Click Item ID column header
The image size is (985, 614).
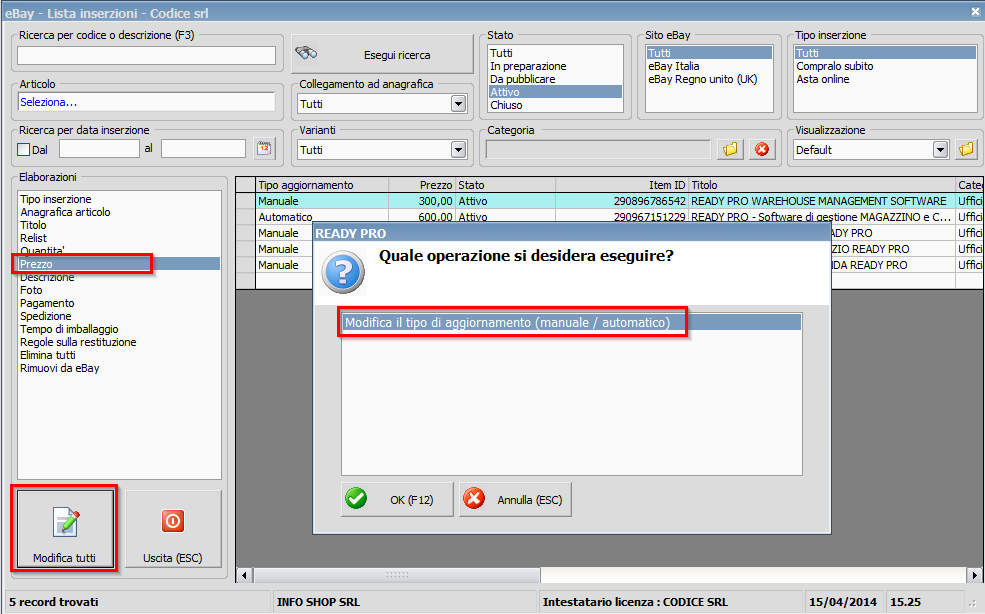622,185
